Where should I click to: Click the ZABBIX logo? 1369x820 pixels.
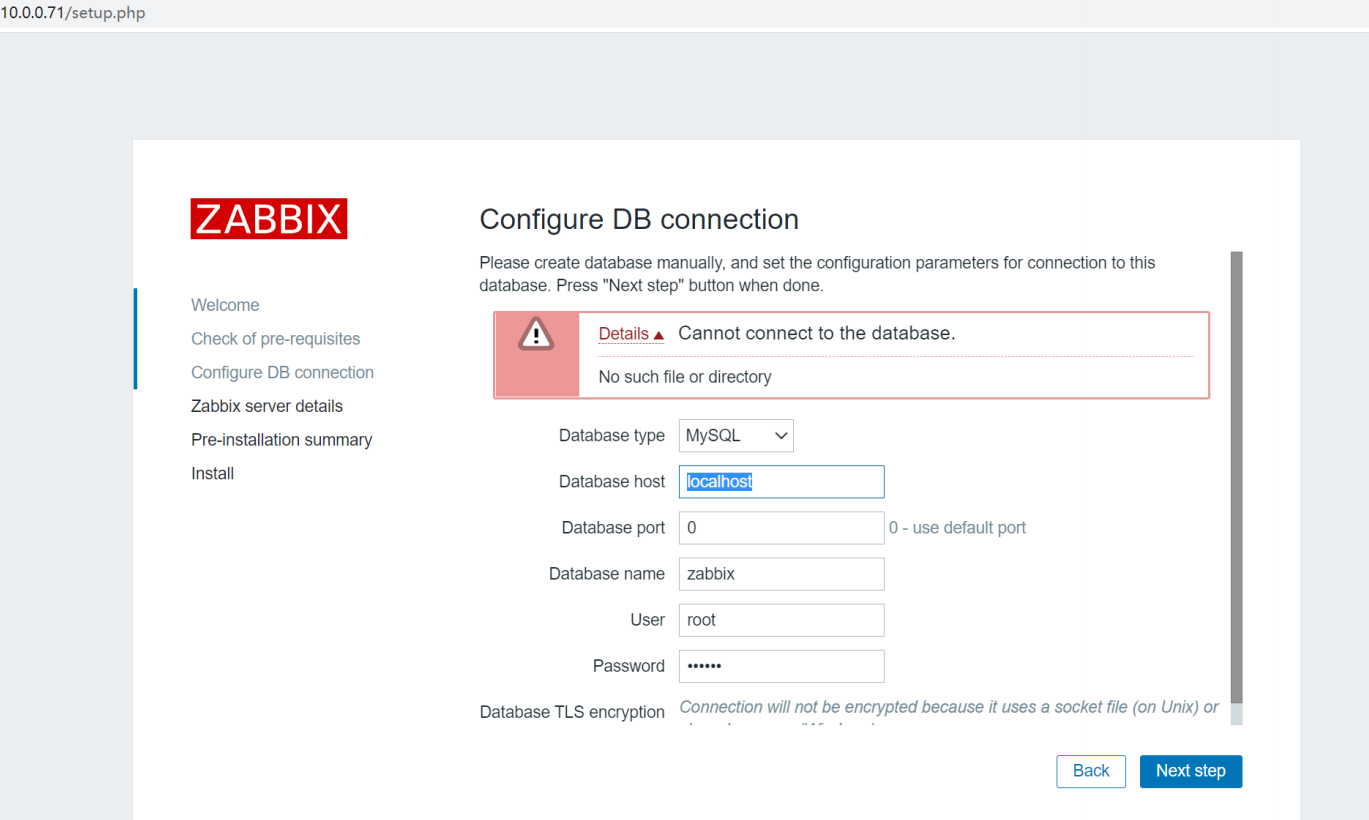pos(269,219)
